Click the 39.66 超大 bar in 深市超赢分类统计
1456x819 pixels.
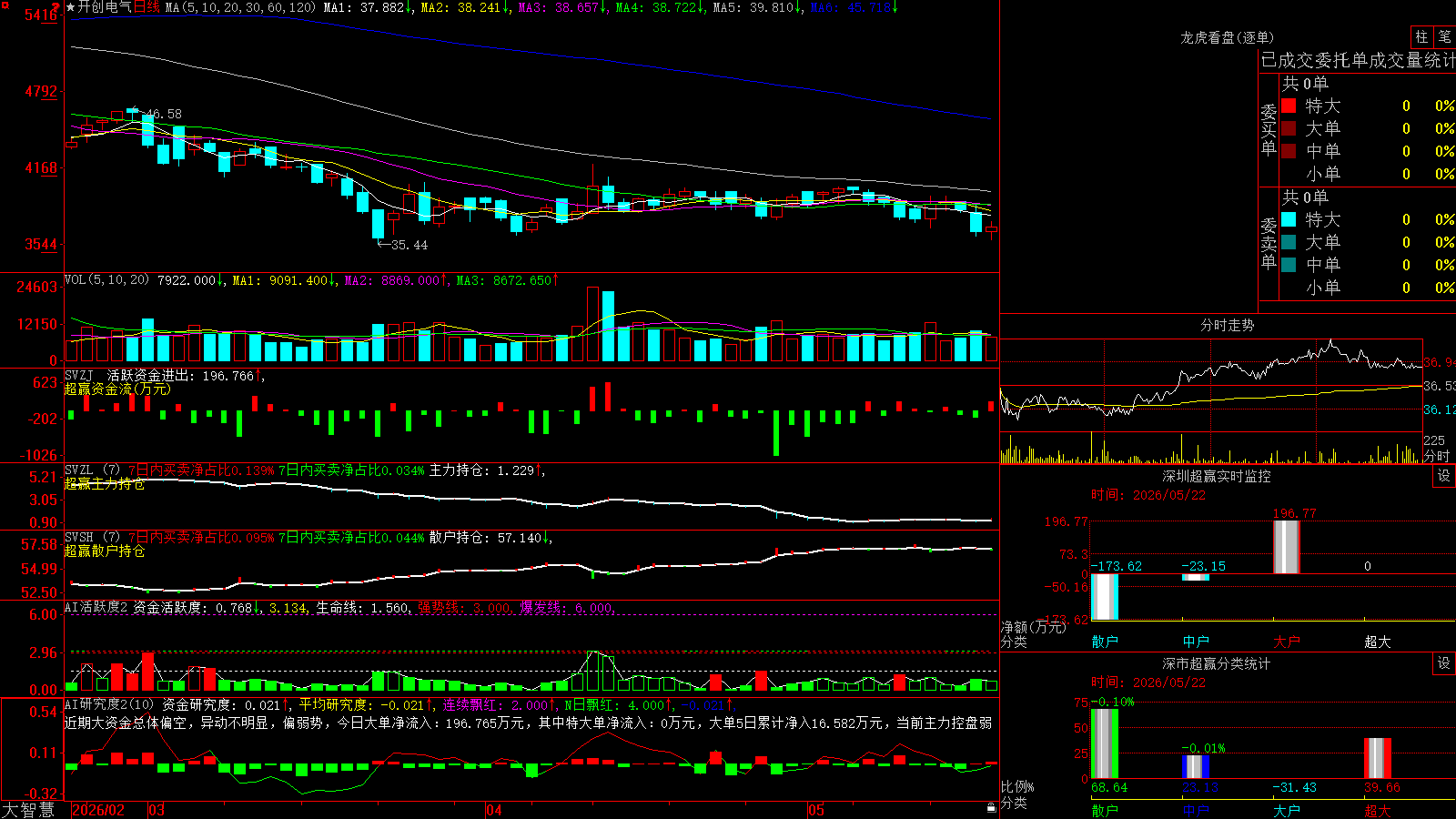(x=1378, y=758)
